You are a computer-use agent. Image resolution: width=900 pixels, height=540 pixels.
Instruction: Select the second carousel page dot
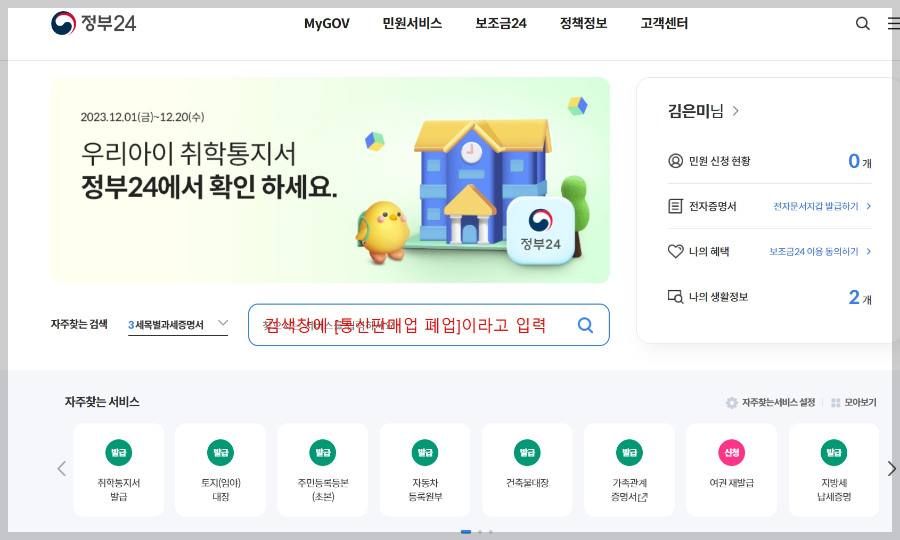(x=480, y=532)
